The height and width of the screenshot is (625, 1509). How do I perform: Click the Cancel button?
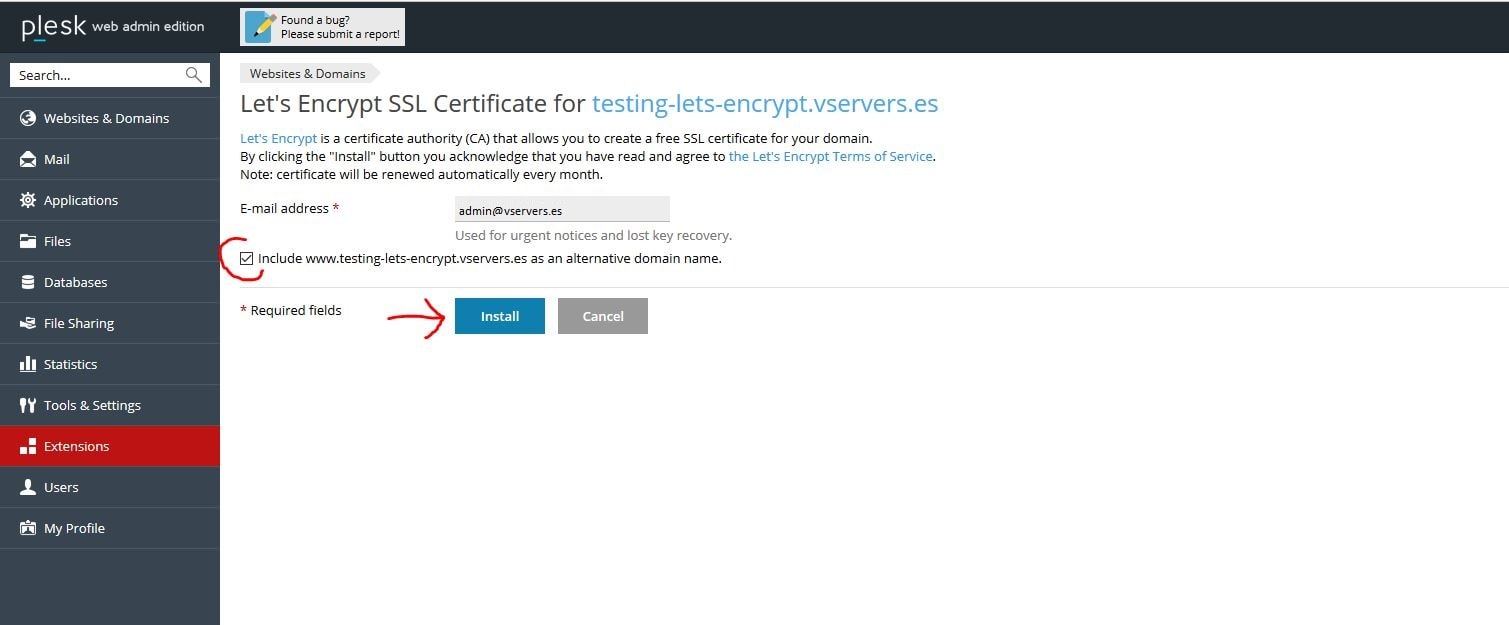point(603,316)
